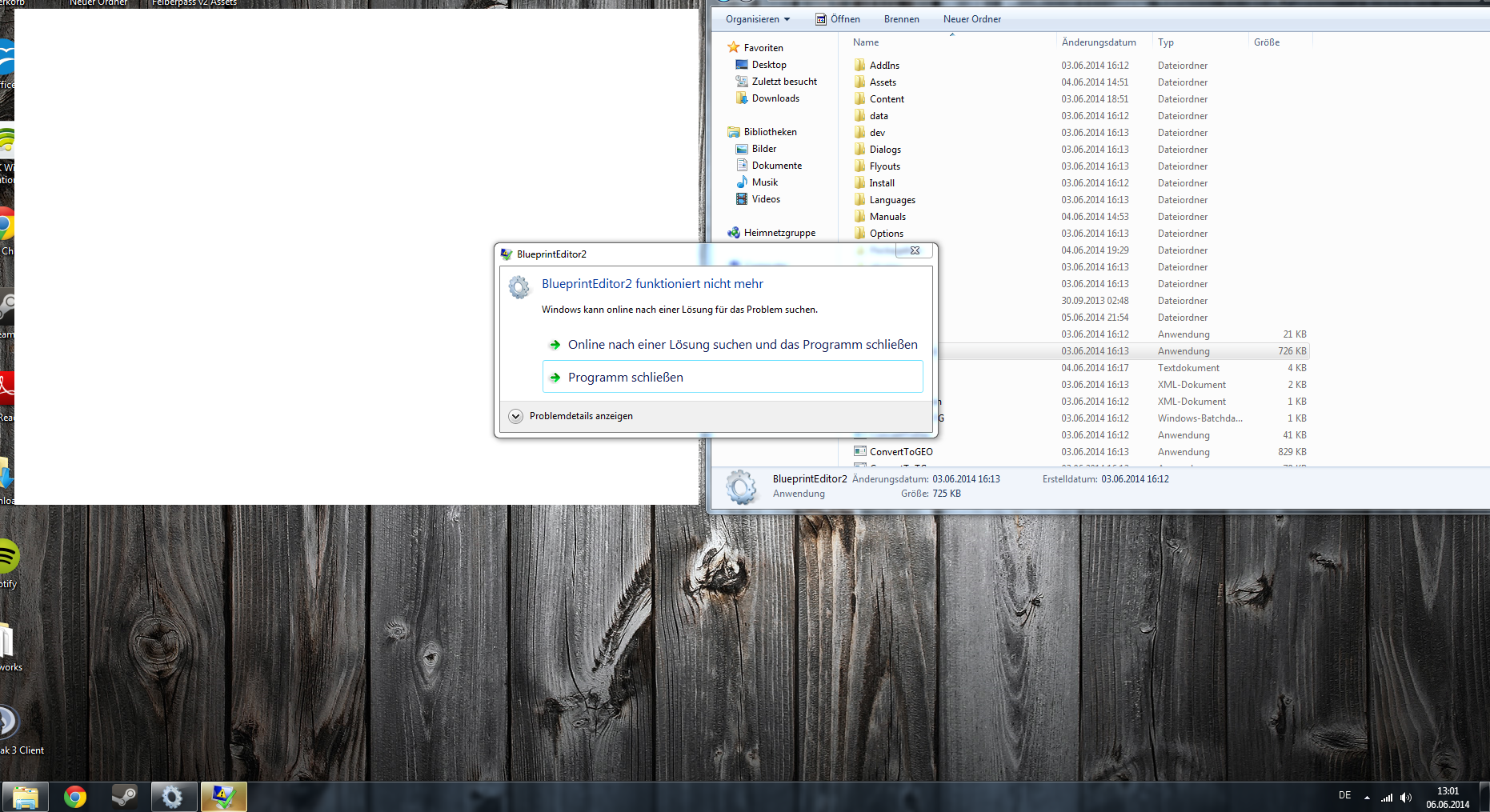The image size is (1490, 812).
Task: Select the AddIns folder icon
Action: pos(859,65)
